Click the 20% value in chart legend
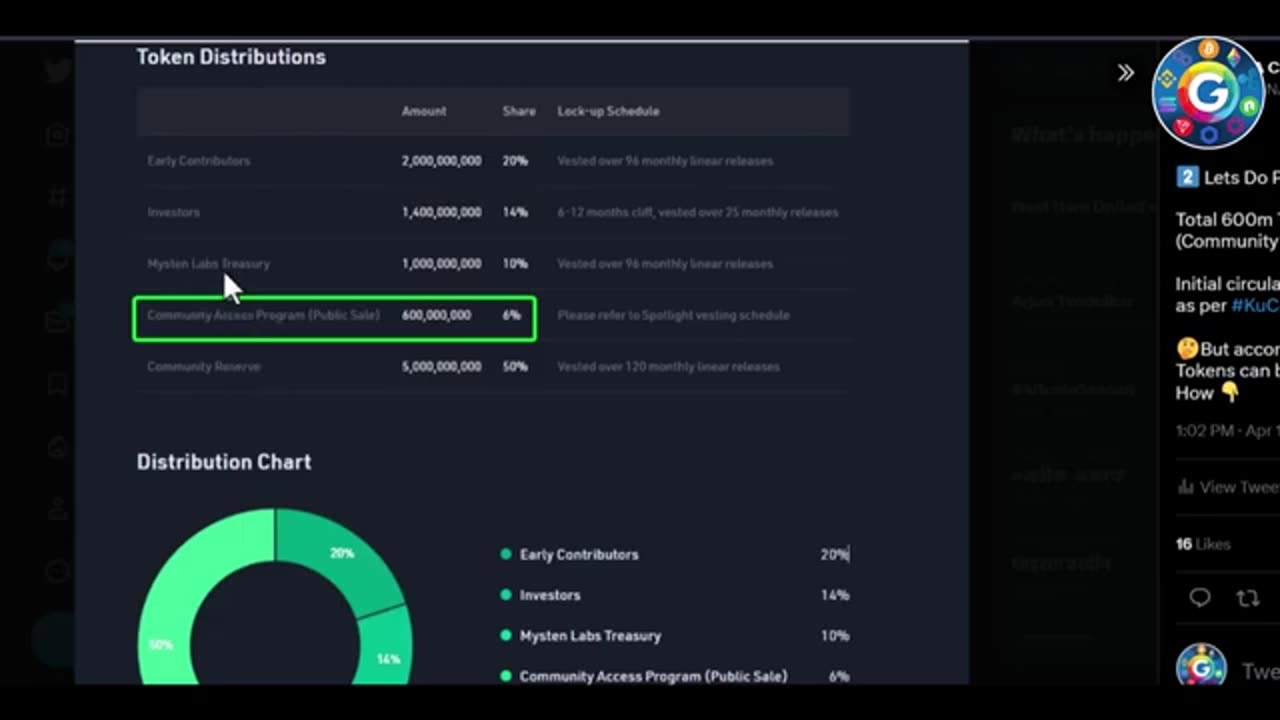Image resolution: width=1280 pixels, height=720 pixels. [835, 554]
